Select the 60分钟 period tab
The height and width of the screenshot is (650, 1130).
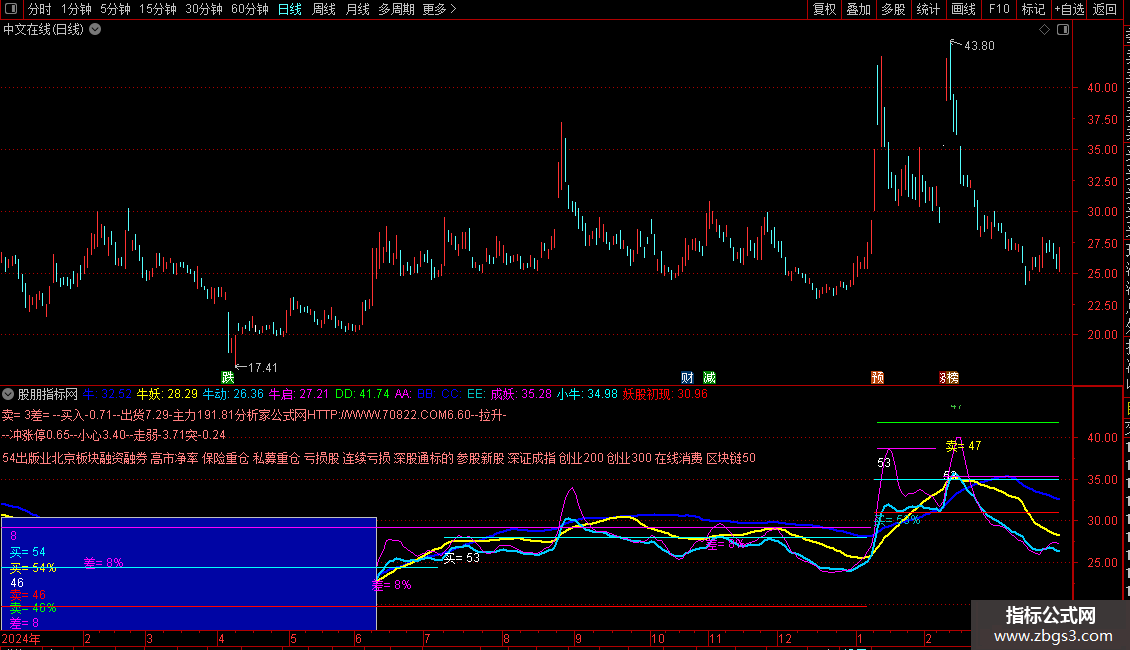tap(250, 9)
